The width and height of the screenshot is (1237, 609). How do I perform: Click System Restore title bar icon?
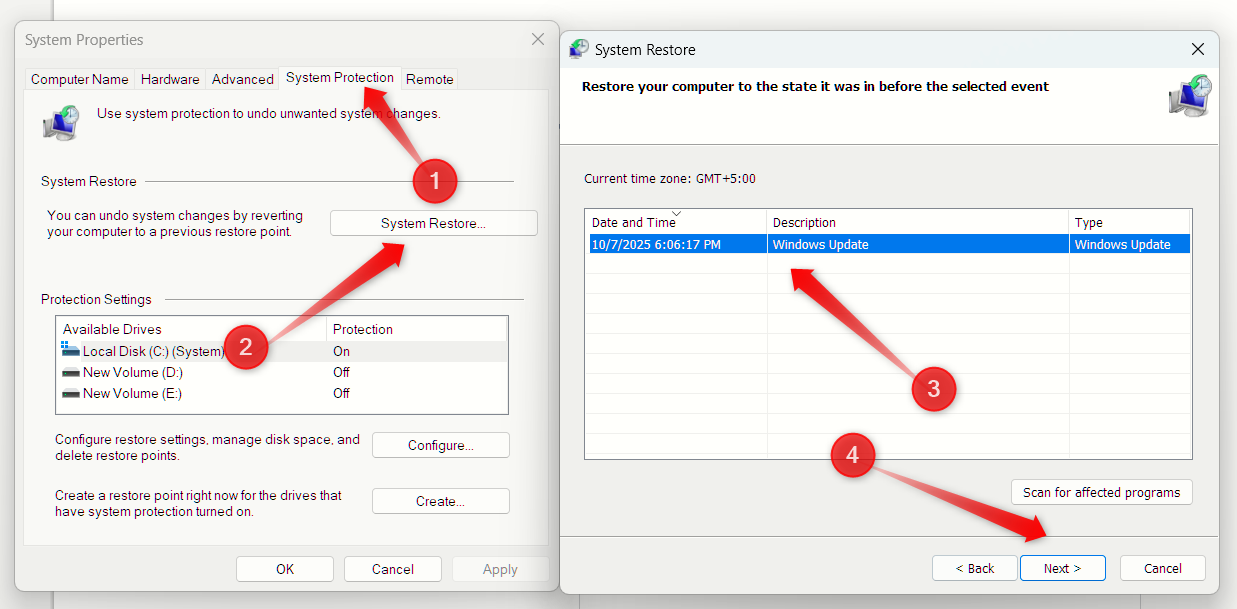pos(579,49)
